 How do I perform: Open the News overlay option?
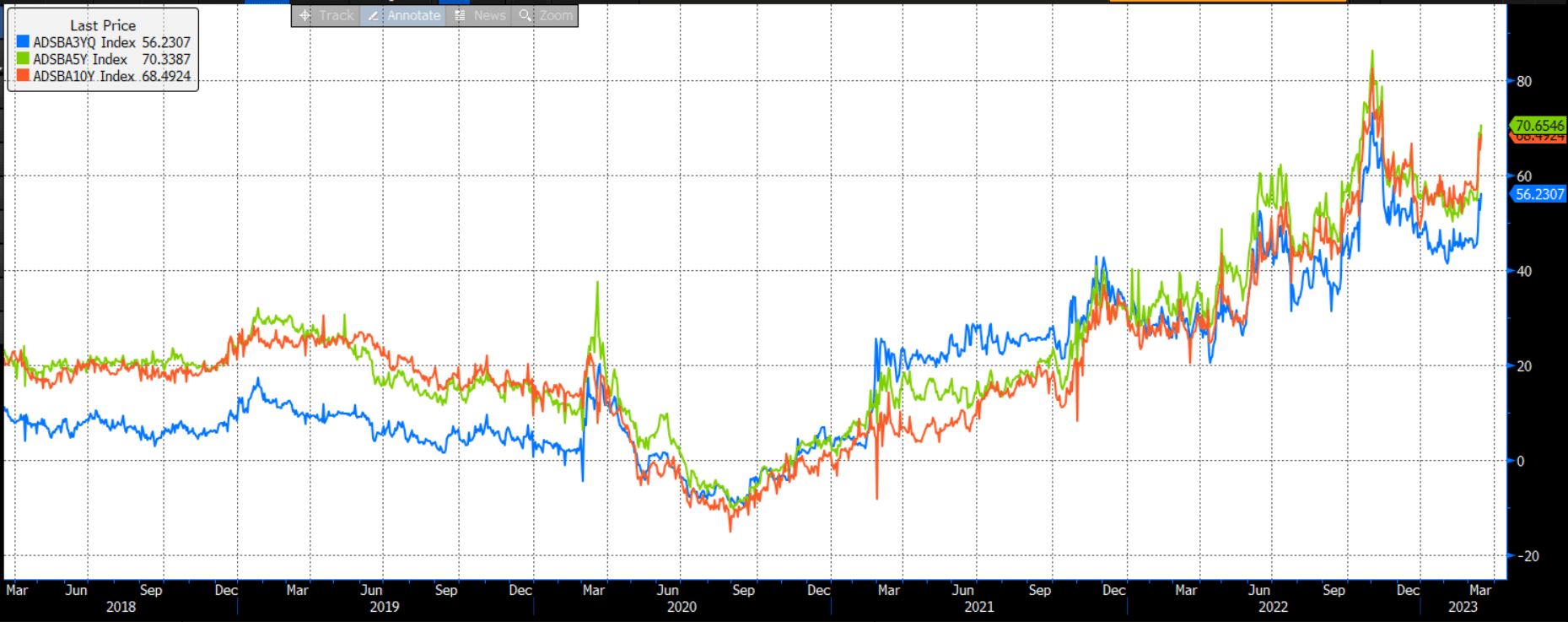point(489,15)
